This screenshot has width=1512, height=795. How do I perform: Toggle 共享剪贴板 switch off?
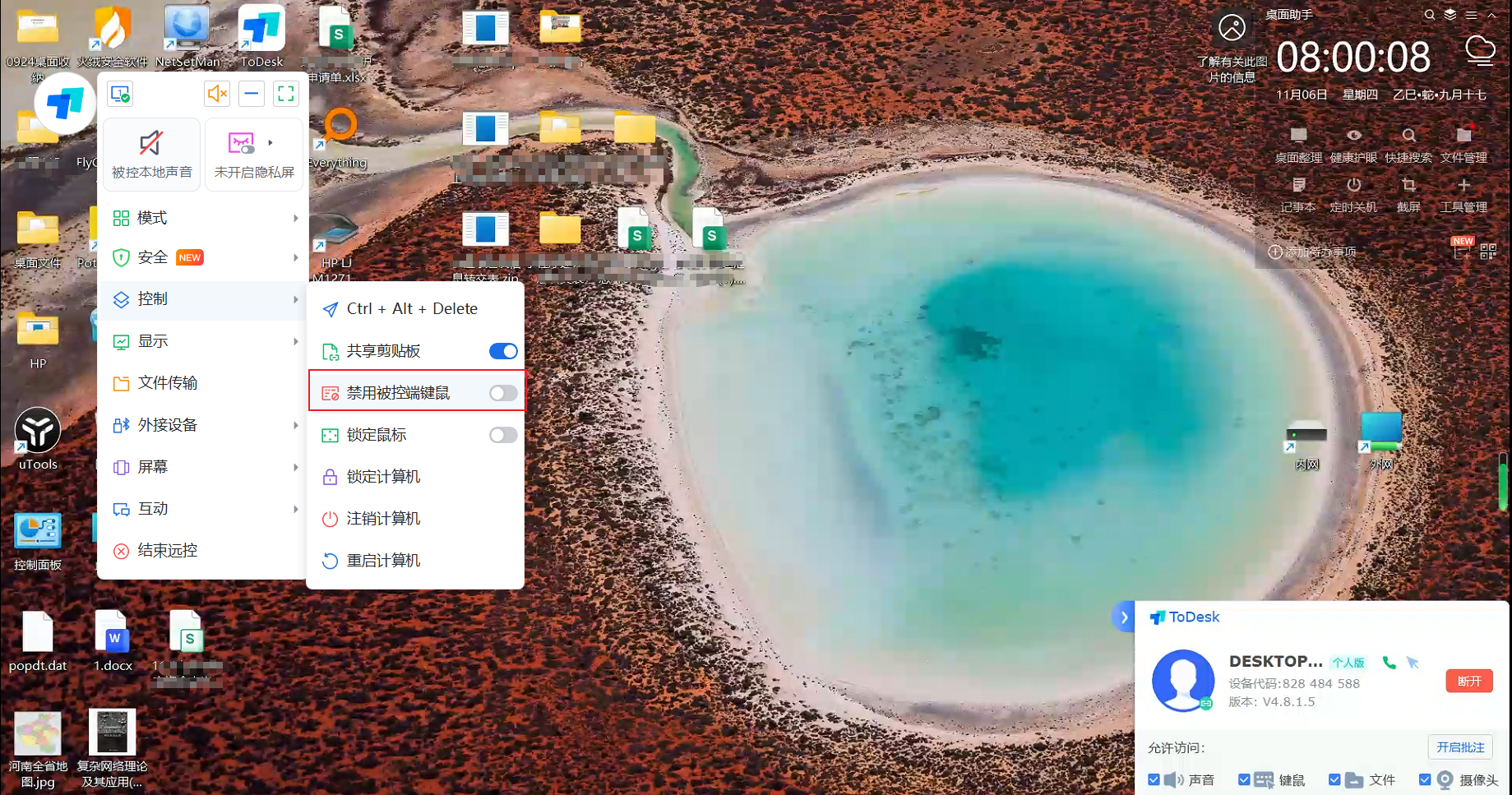tap(503, 351)
